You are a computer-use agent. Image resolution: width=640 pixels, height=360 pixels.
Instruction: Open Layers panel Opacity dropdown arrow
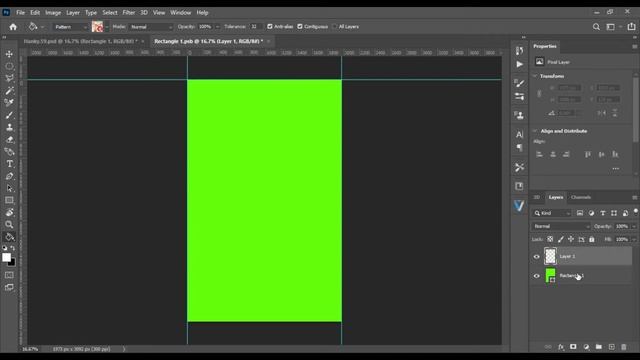tap(634, 226)
